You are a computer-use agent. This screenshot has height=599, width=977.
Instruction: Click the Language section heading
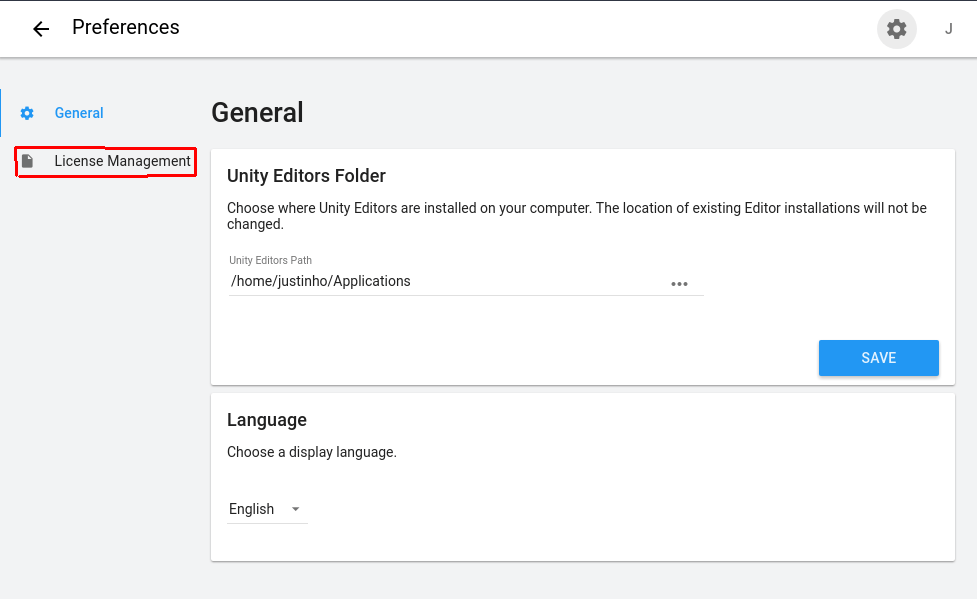pos(267,420)
